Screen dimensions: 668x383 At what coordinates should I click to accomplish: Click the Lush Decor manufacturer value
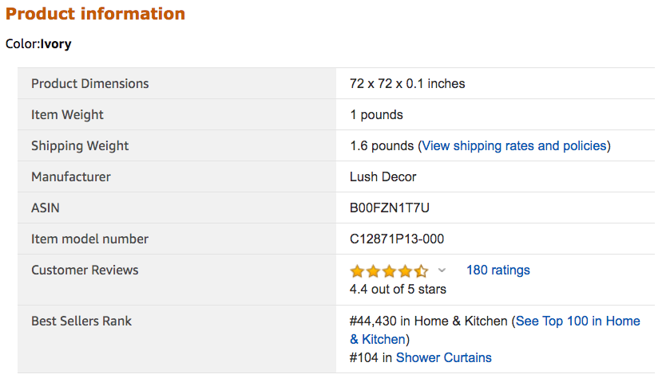383,177
